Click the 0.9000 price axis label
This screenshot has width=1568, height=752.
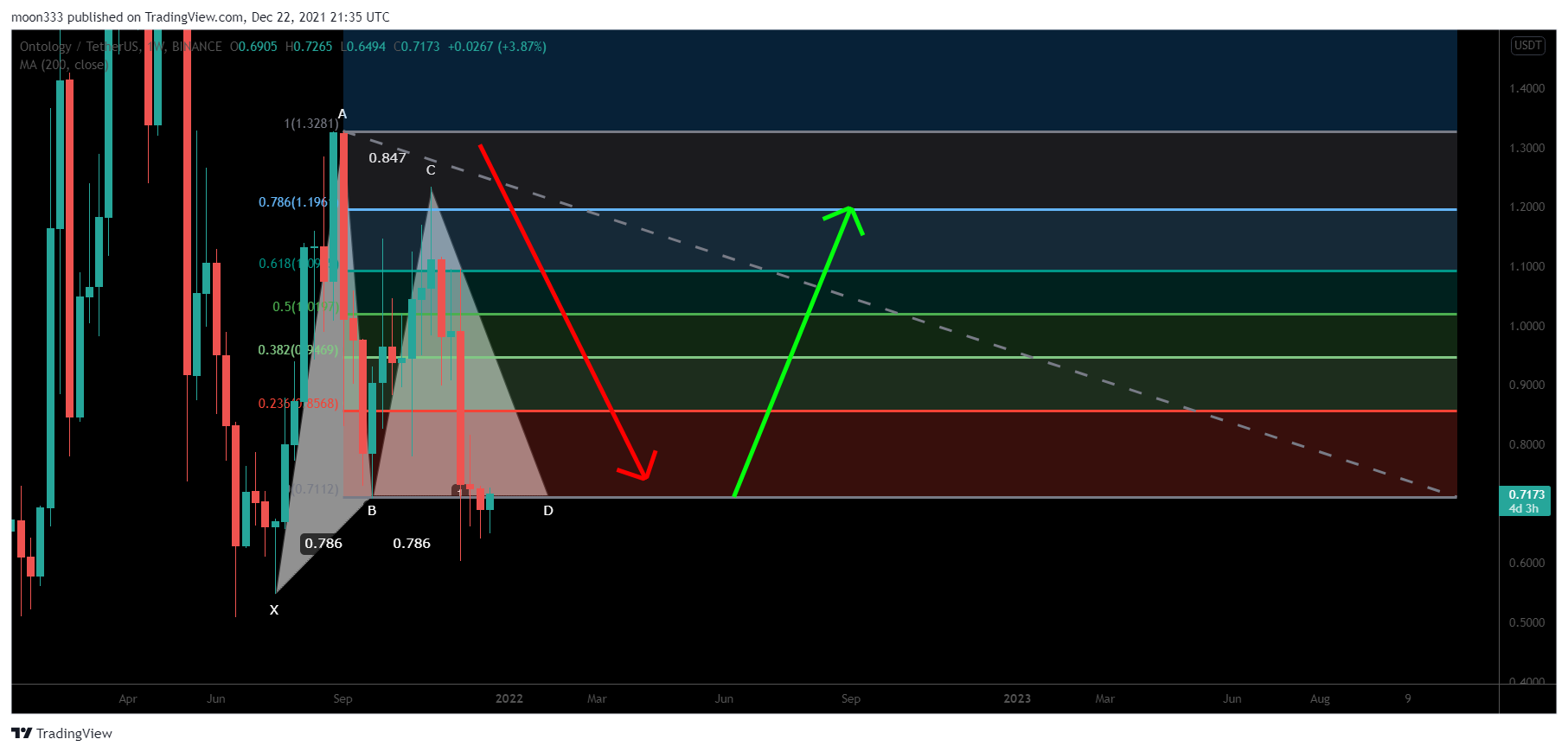pos(1526,385)
